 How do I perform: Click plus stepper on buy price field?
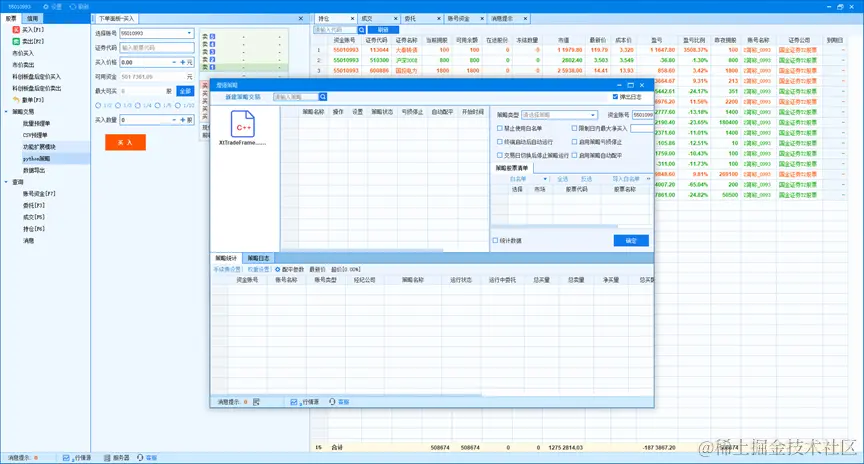[x=182, y=62]
